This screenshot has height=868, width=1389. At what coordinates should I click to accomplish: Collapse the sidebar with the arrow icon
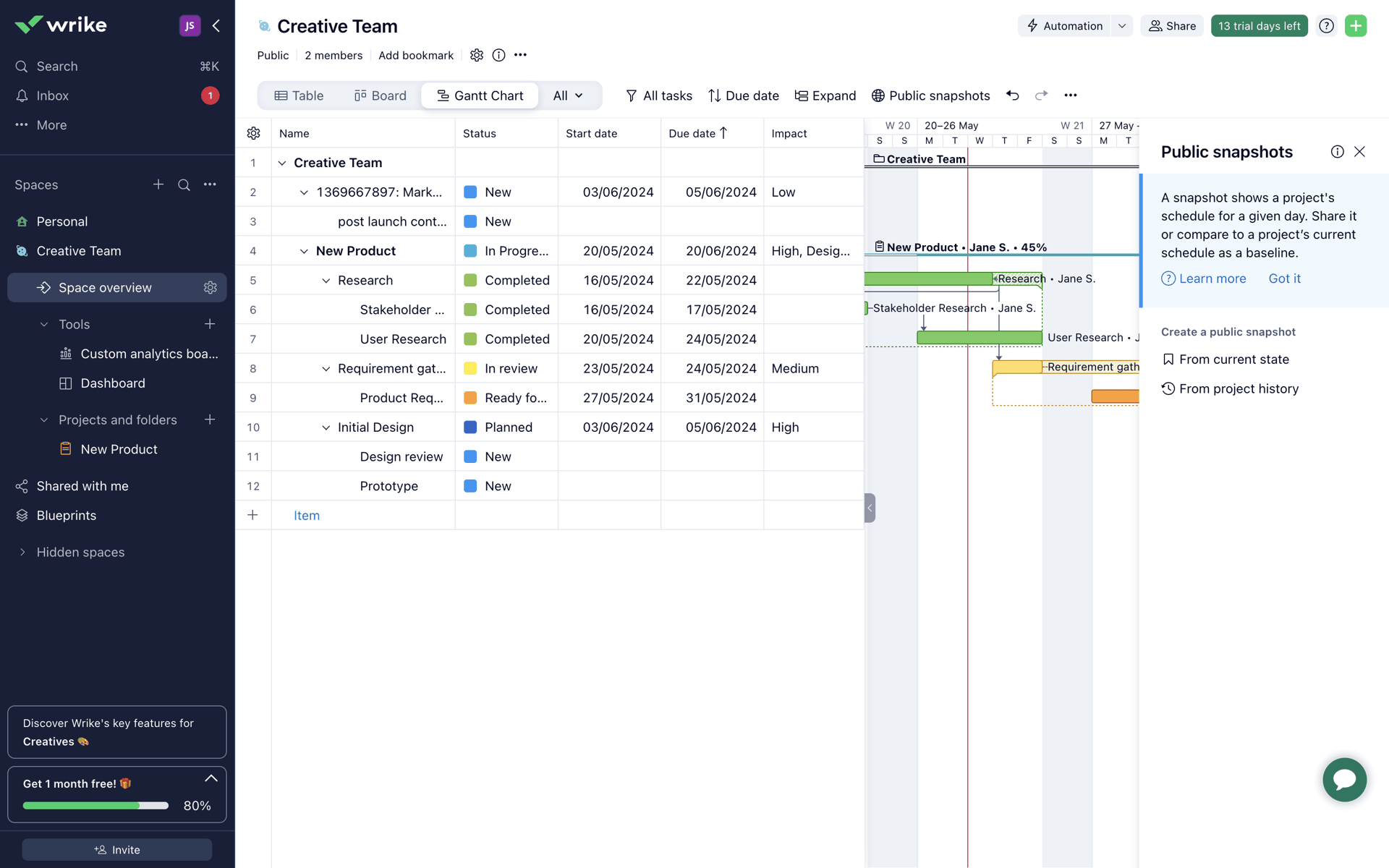(x=216, y=26)
